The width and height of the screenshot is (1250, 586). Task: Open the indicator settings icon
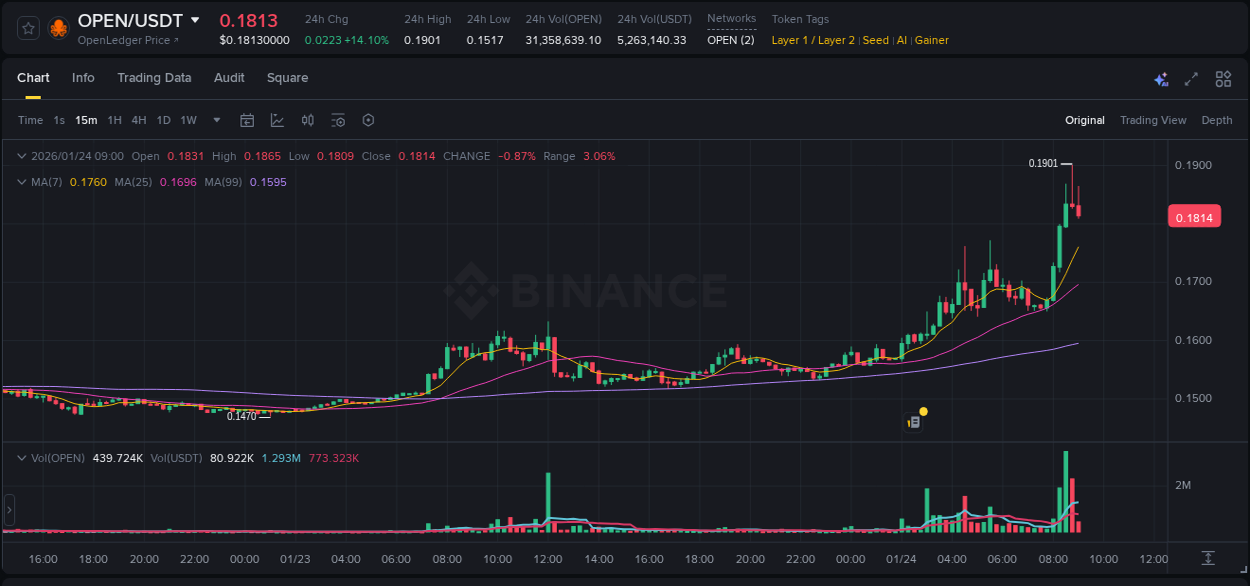tap(338, 119)
